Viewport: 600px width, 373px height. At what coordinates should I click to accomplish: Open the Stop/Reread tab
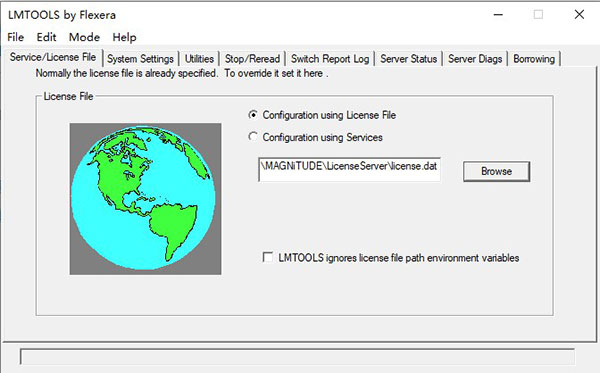[252, 59]
